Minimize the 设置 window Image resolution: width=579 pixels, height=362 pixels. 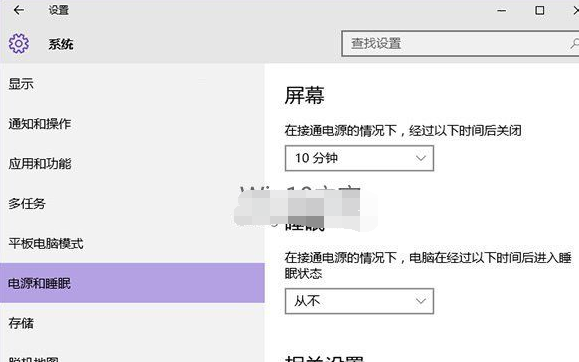[x=501, y=10]
